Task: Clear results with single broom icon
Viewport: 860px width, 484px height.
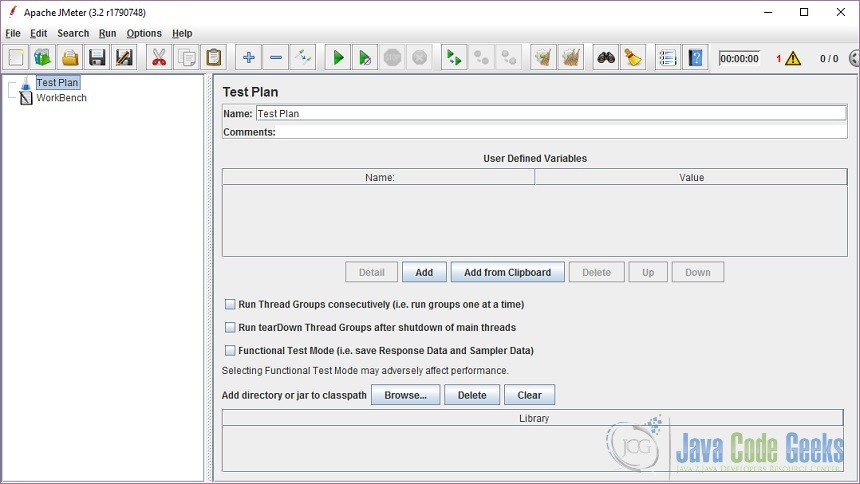Action: 544,57
